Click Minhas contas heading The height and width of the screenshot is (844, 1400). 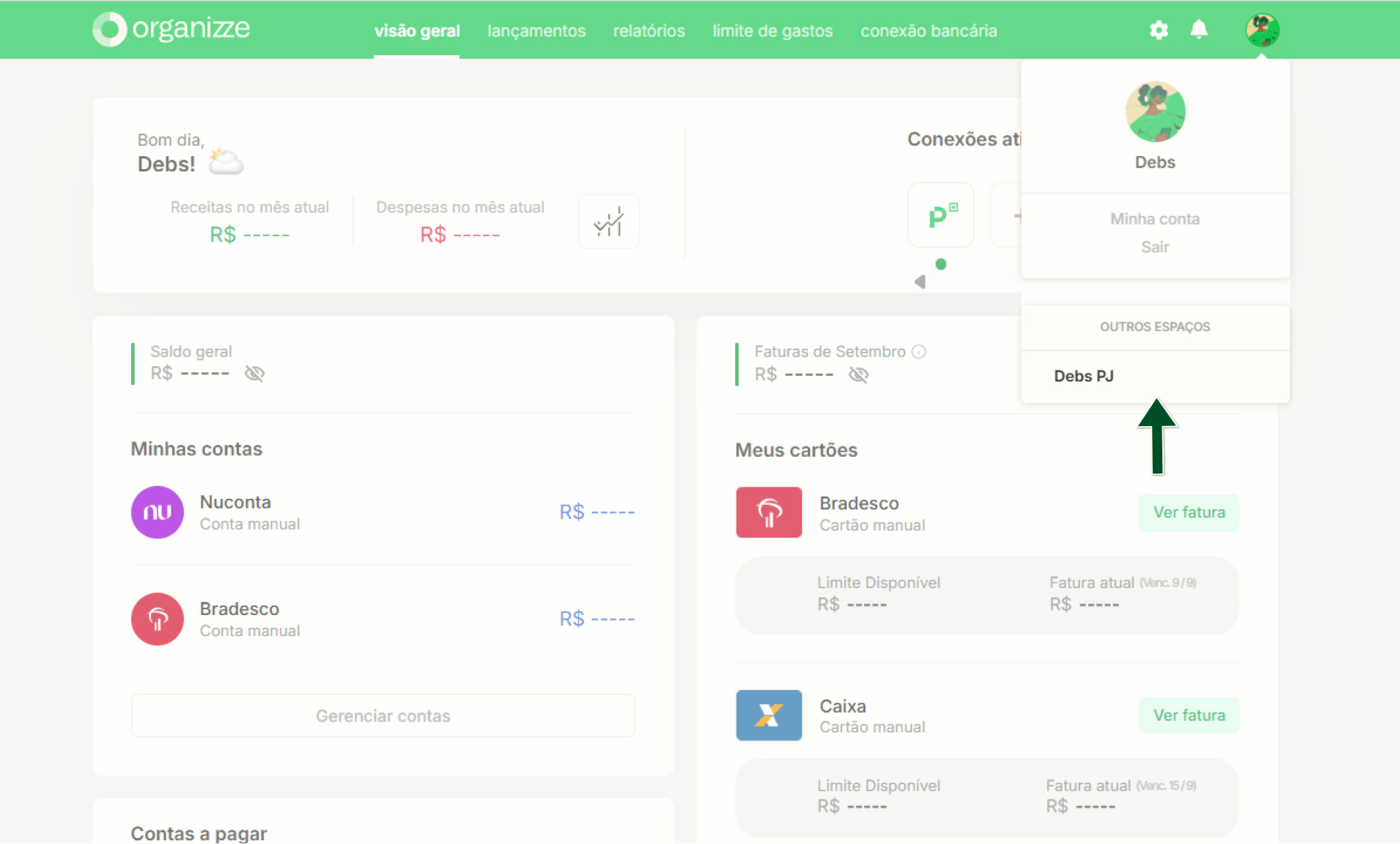[196, 449]
